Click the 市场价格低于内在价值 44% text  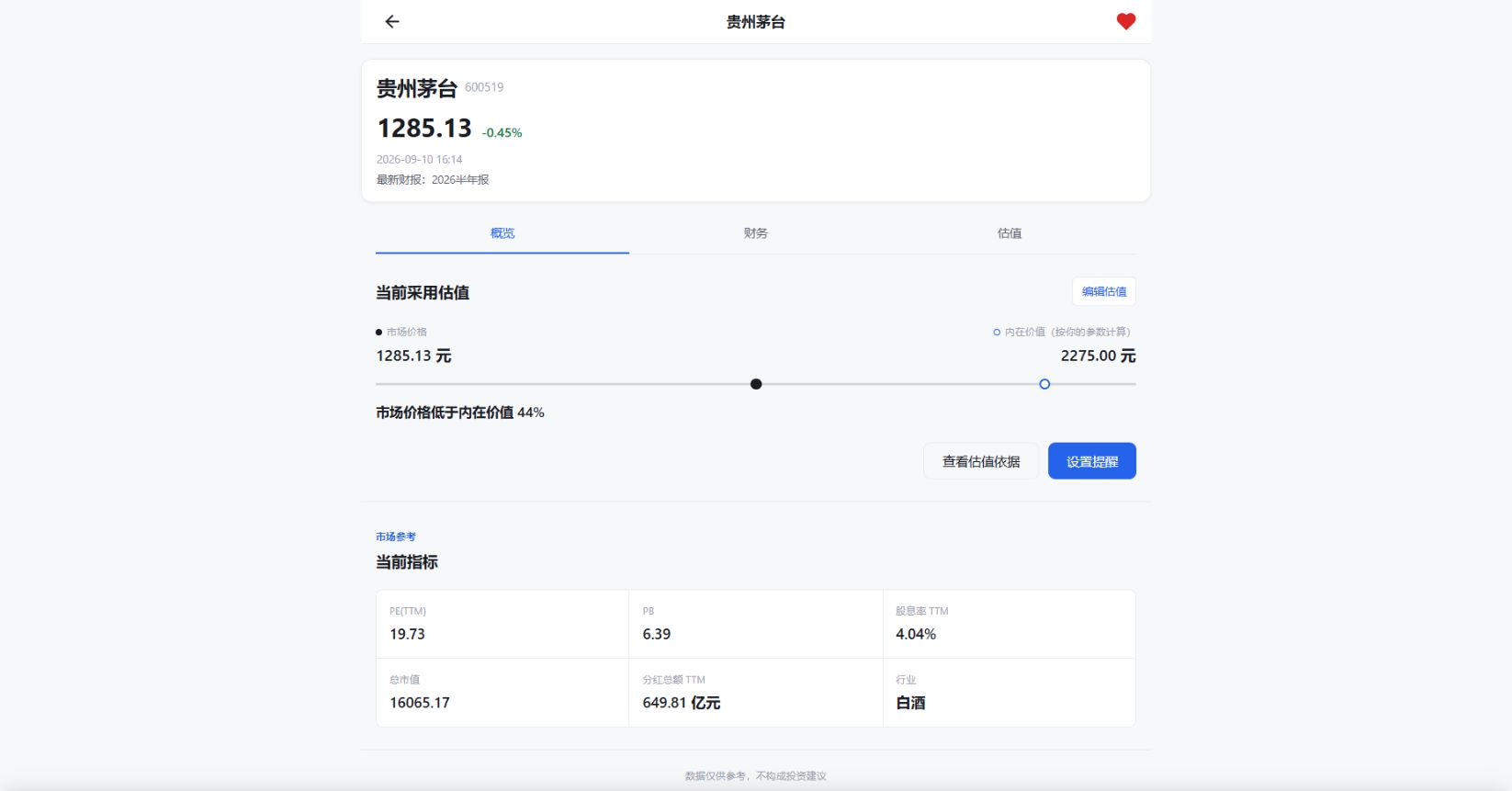pos(460,412)
